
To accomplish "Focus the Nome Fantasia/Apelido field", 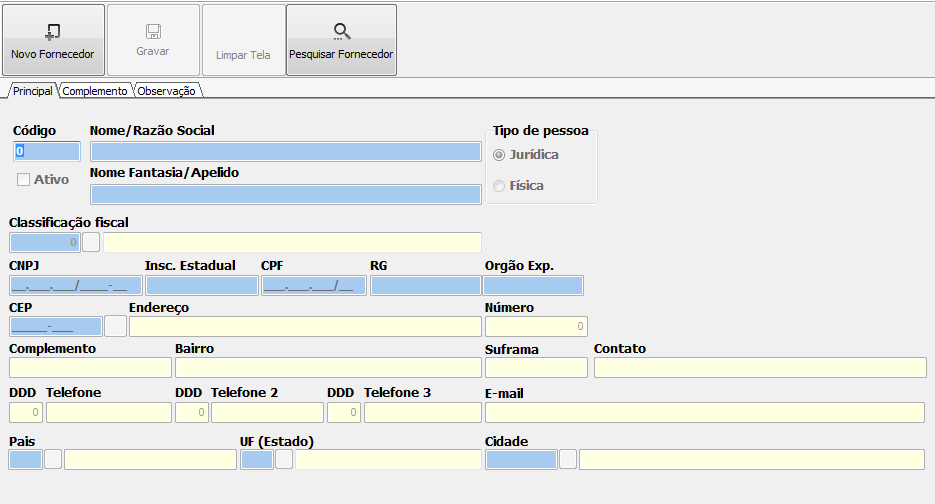I will [x=285, y=194].
